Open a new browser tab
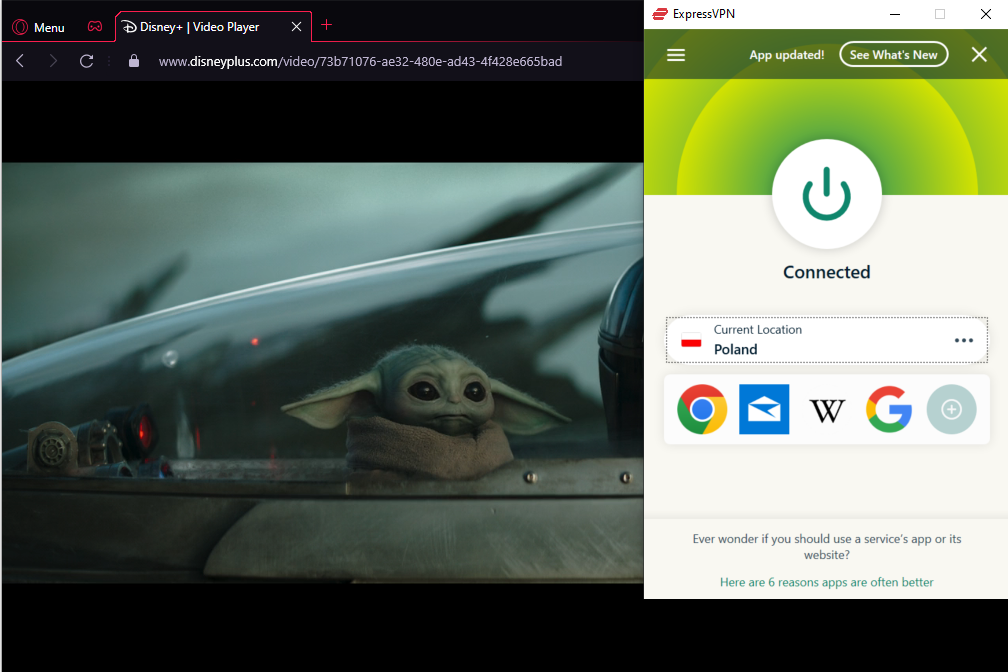 click(327, 25)
